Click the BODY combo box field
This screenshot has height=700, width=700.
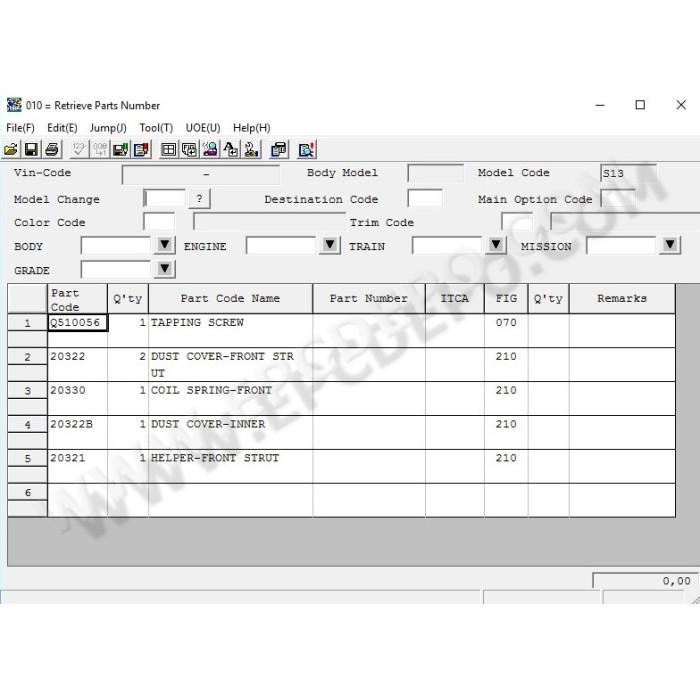click(x=117, y=245)
